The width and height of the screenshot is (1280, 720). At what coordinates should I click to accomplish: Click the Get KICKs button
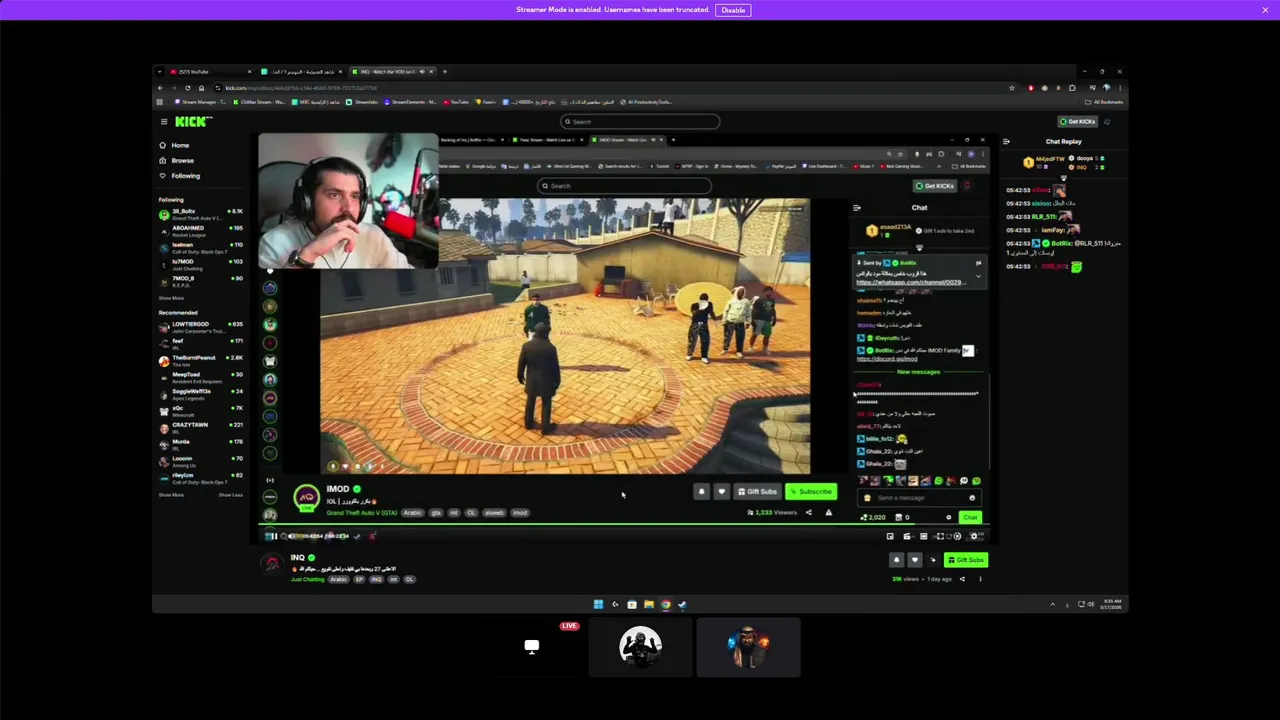coord(1078,122)
